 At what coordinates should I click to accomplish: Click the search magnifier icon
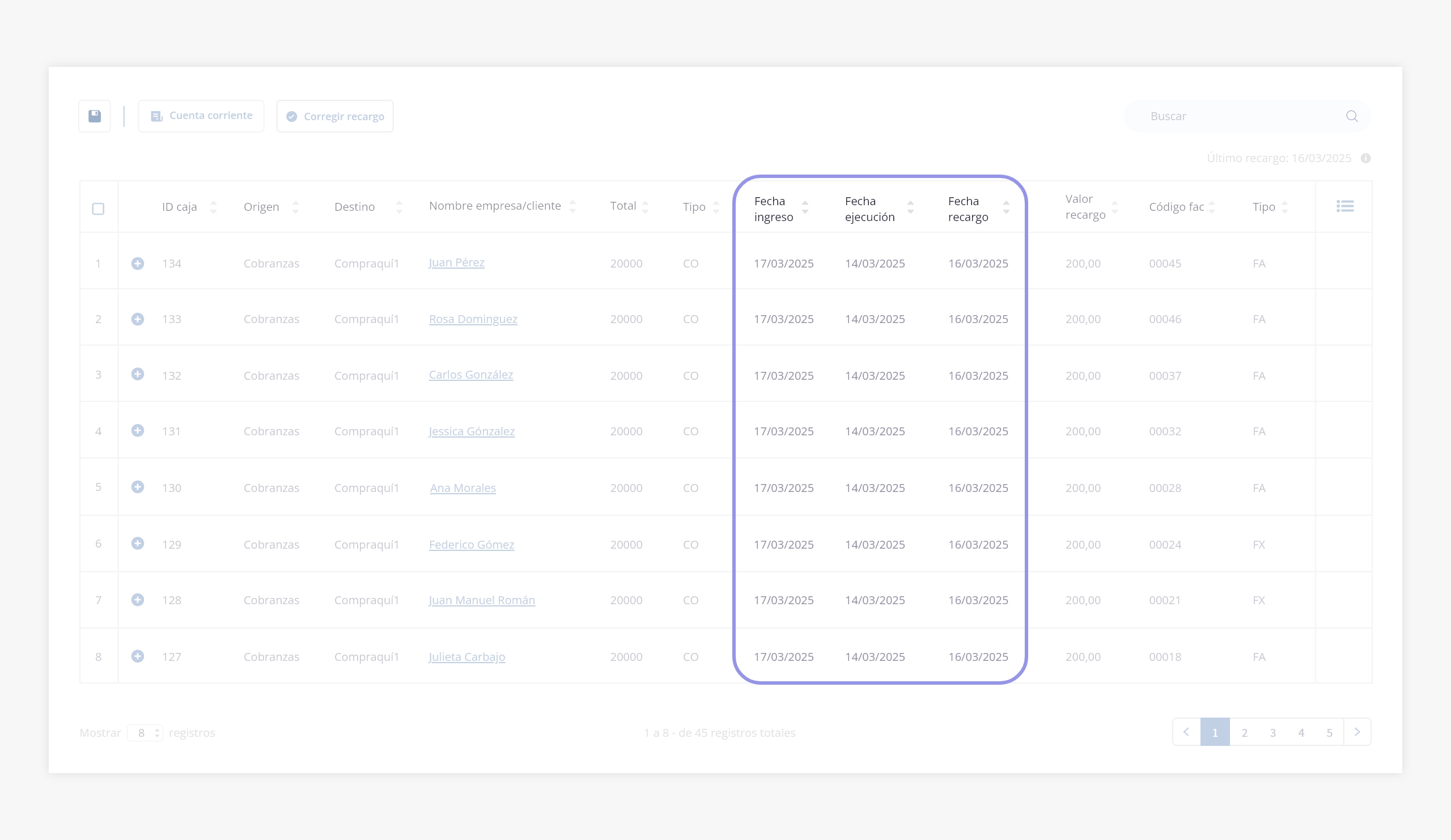(1351, 116)
